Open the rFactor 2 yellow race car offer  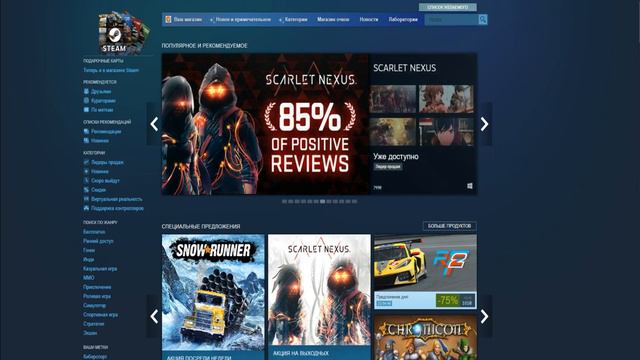[425, 271]
